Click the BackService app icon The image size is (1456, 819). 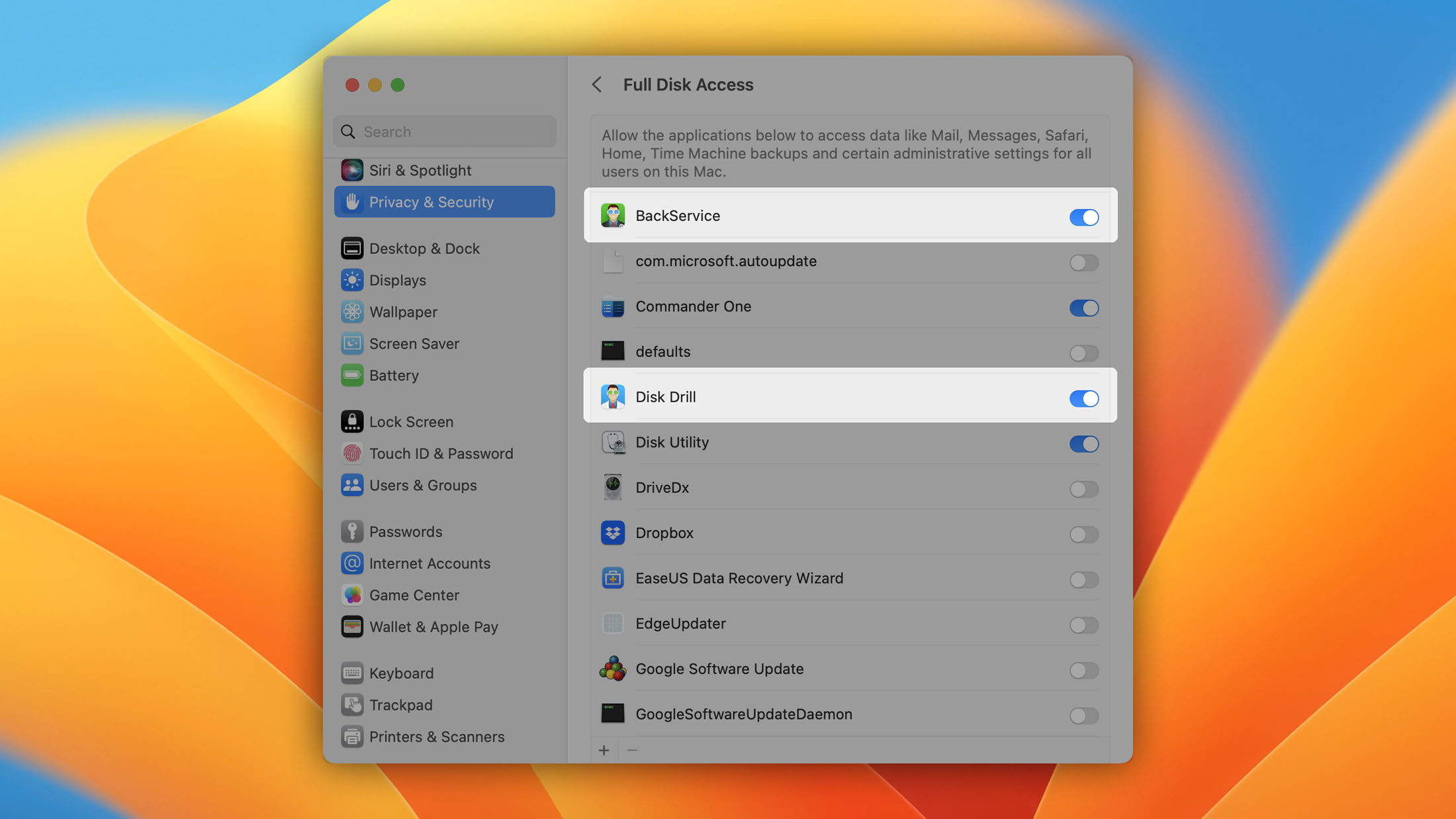[612, 216]
